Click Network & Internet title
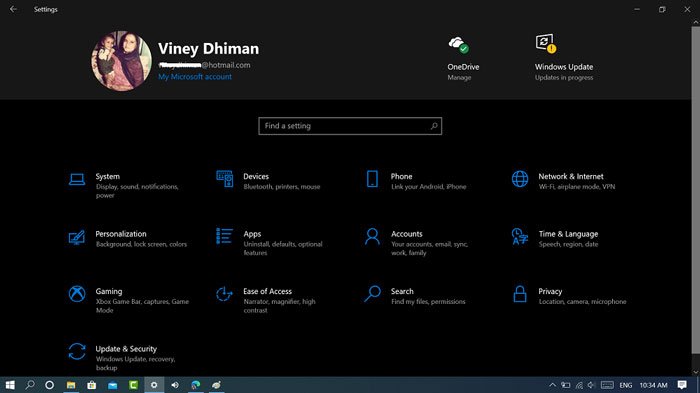 [571, 176]
